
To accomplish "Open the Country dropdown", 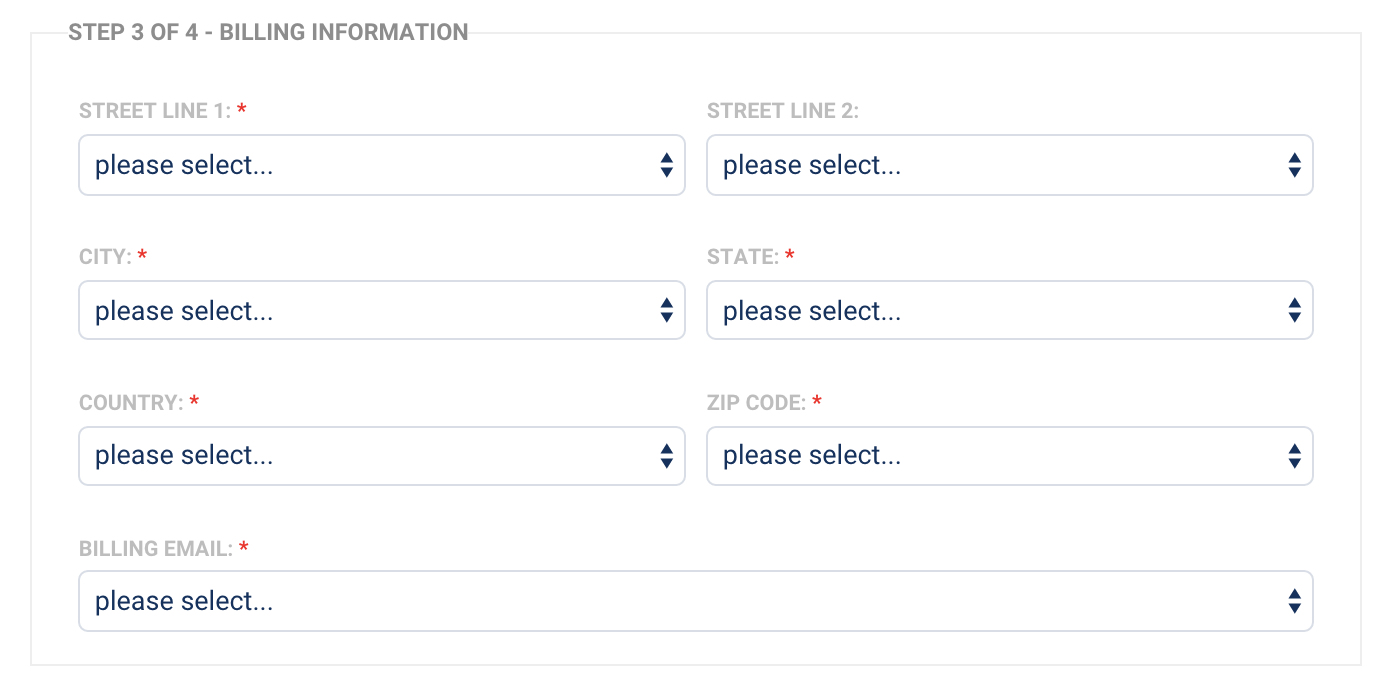I will [x=381, y=456].
